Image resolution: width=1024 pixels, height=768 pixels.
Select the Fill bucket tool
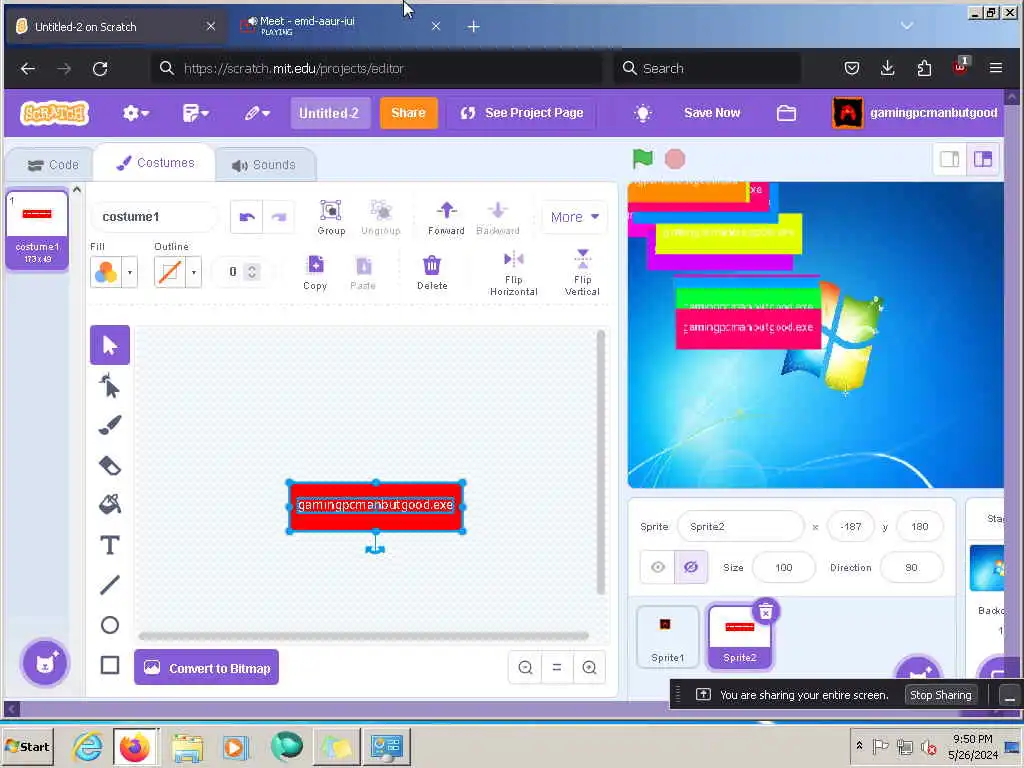(110, 504)
